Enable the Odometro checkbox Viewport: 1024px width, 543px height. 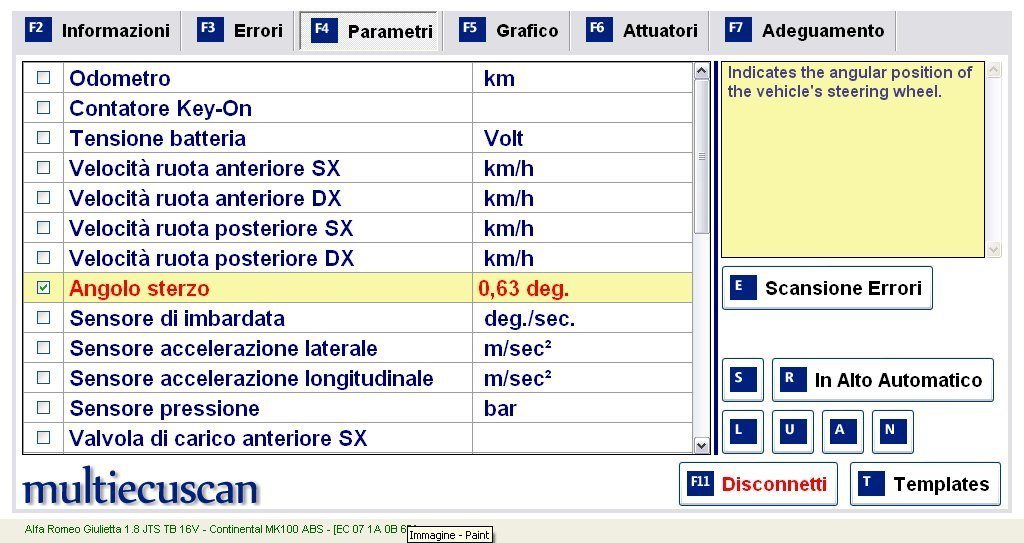click(x=44, y=78)
